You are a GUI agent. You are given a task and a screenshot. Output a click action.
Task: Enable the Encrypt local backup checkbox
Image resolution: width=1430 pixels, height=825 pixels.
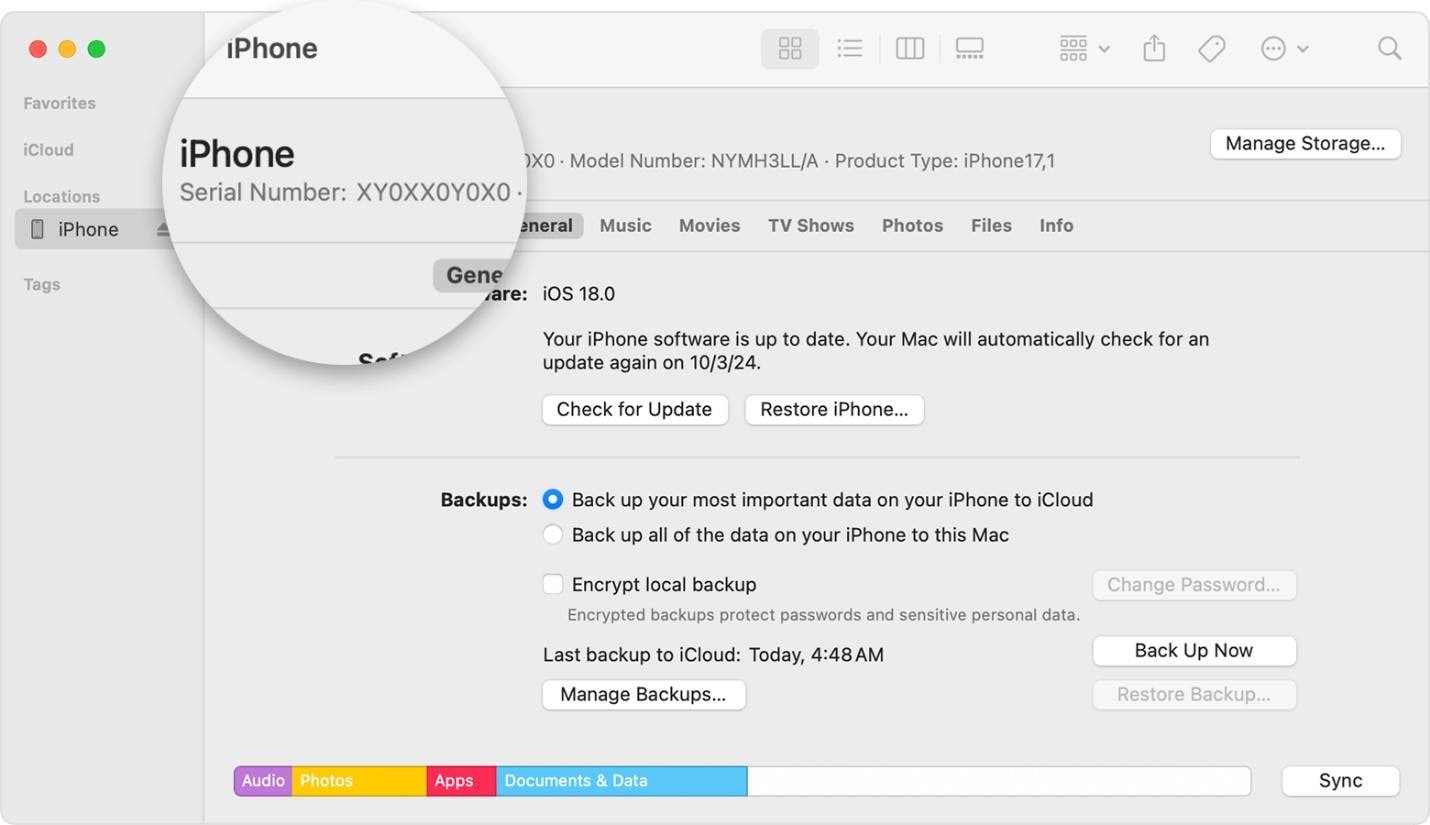[552, 584]
